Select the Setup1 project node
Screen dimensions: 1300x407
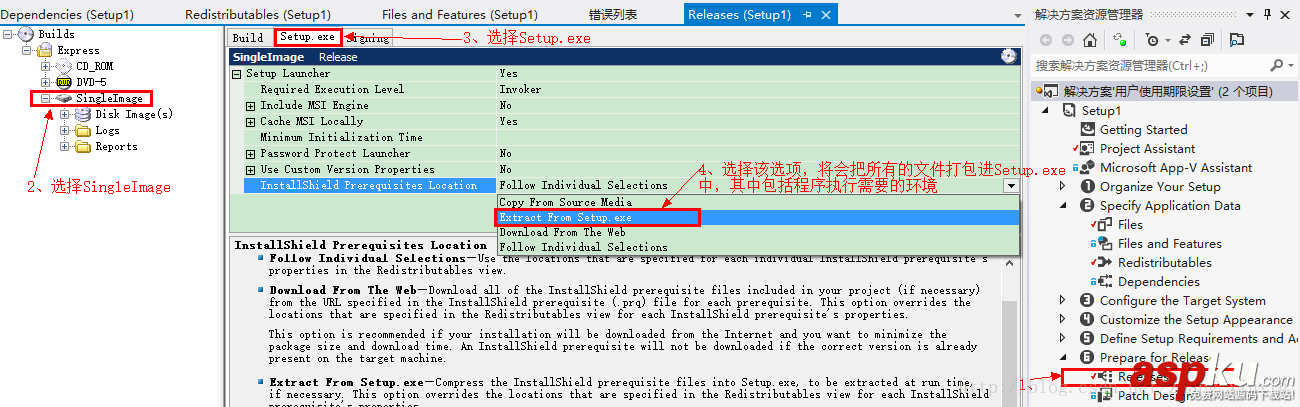point(1101,110)
